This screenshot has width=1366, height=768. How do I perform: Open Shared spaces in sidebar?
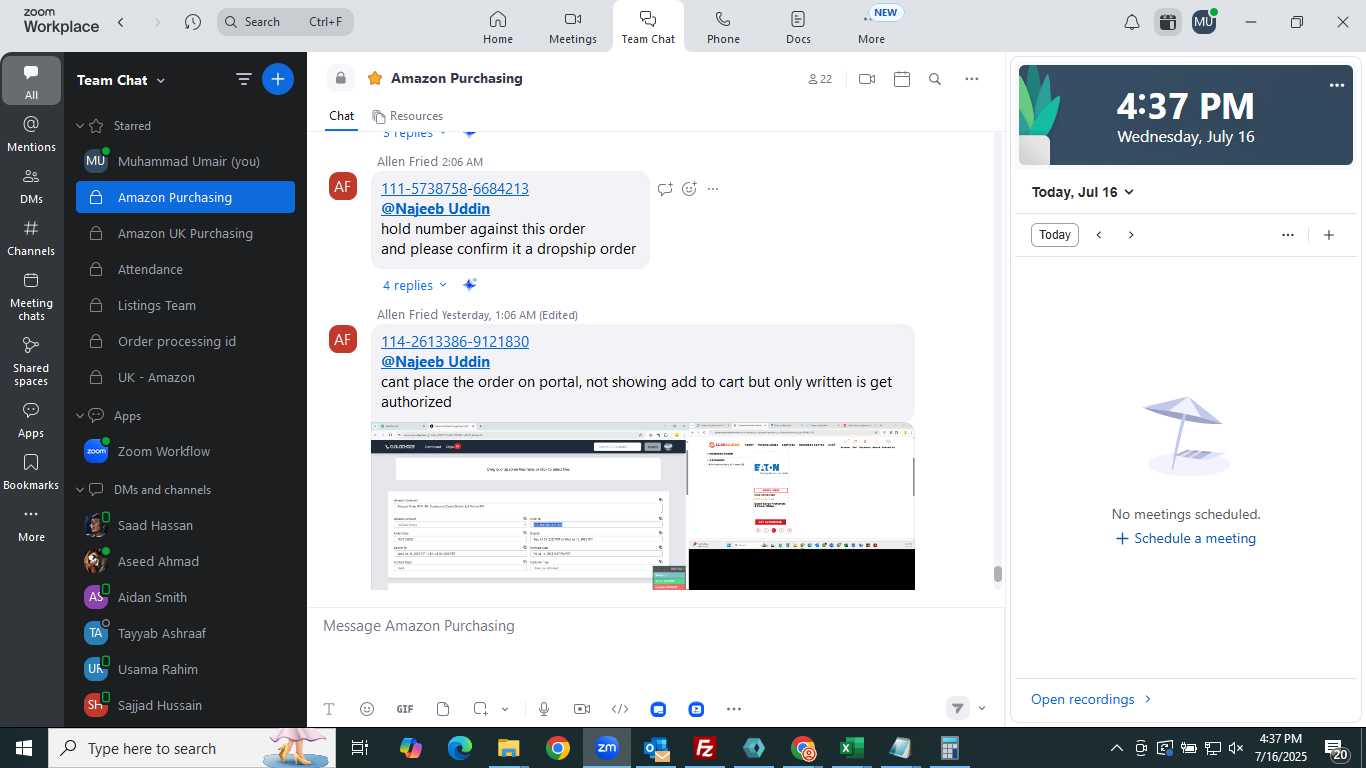point(31,361)
